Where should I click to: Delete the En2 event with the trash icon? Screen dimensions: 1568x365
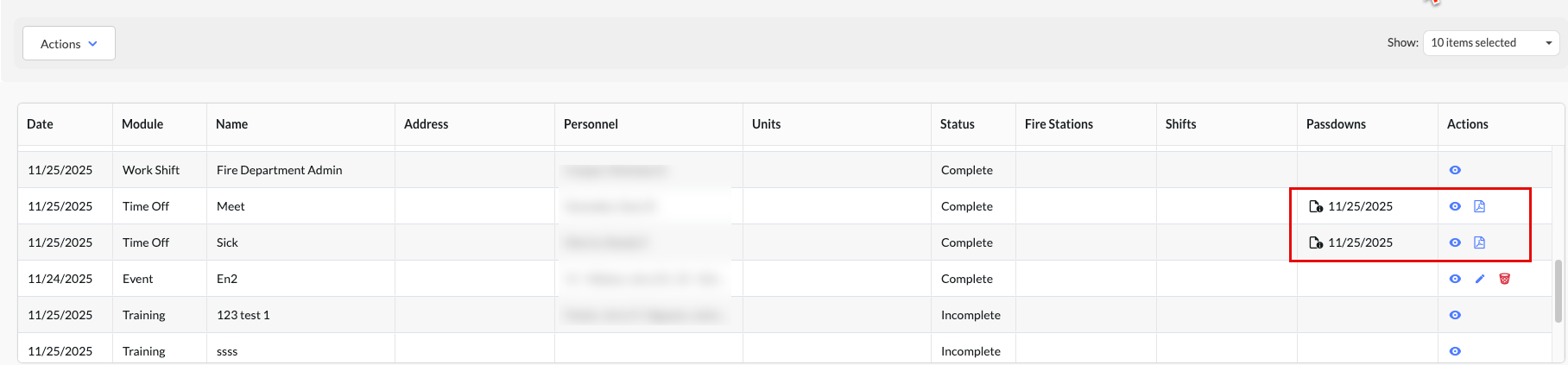[1504, 279]
